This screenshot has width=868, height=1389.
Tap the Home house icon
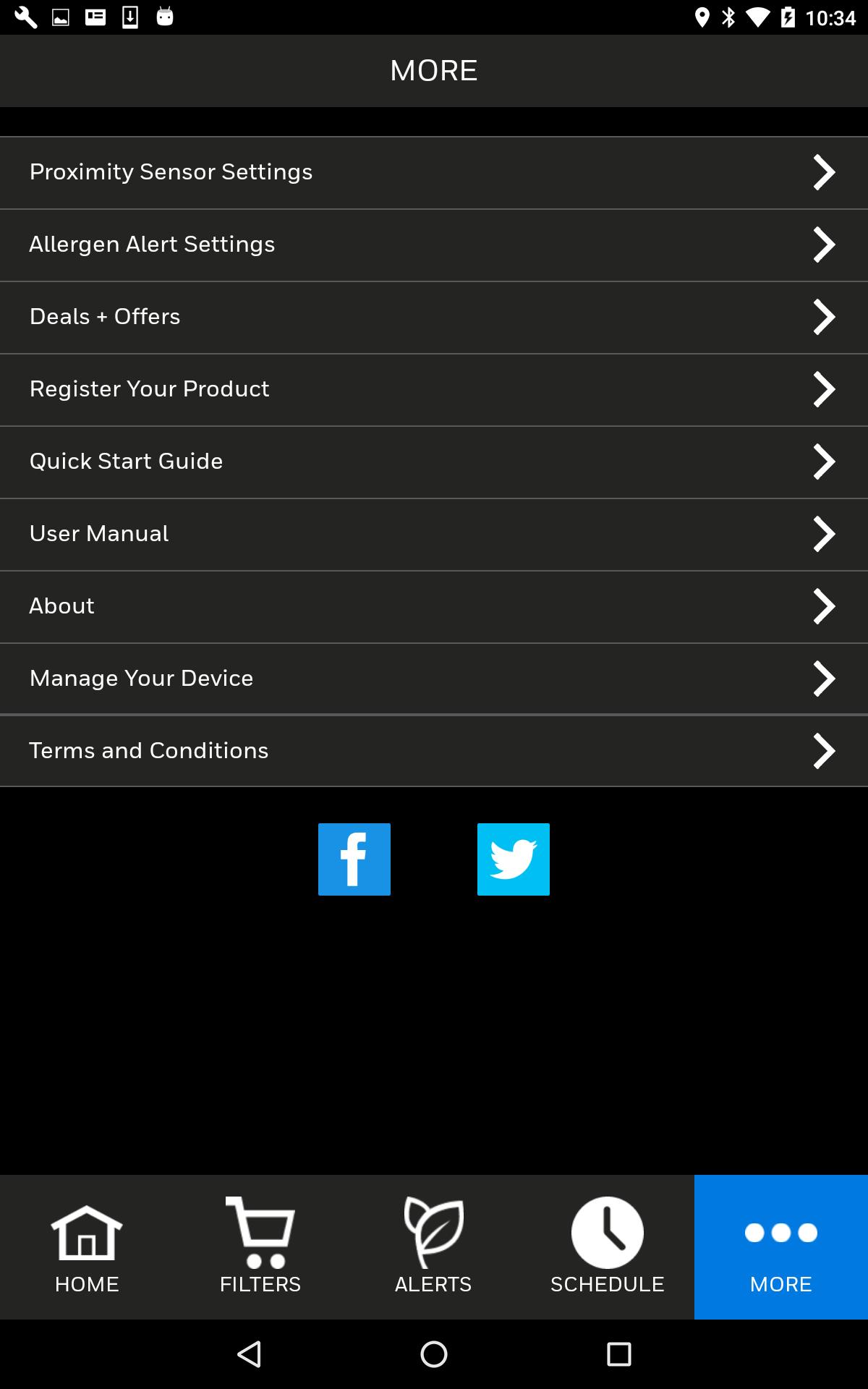(x=87, y=1233)
